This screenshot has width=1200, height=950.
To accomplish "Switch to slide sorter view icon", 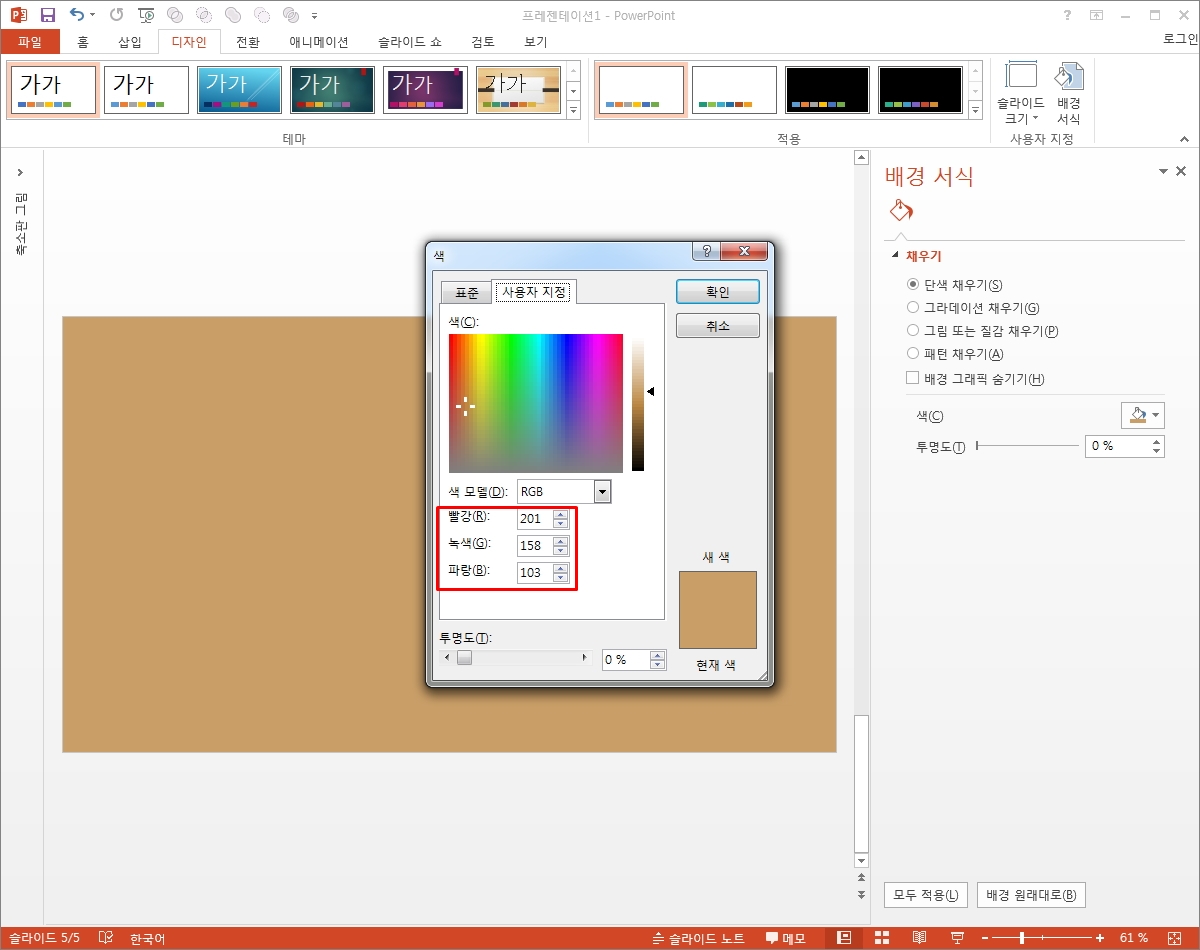I will point(881,938).
